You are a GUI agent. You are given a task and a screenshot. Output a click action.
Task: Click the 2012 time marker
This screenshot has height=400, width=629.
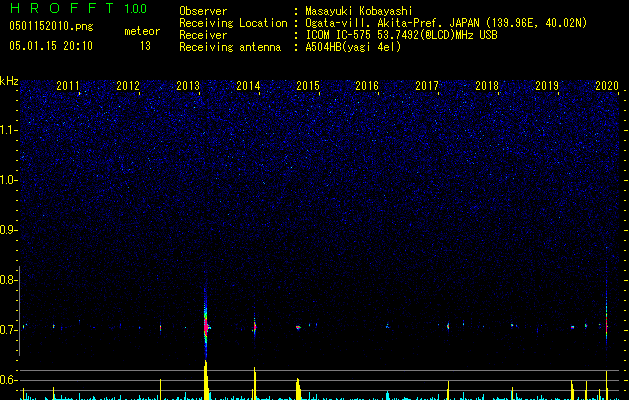point(128,86)
